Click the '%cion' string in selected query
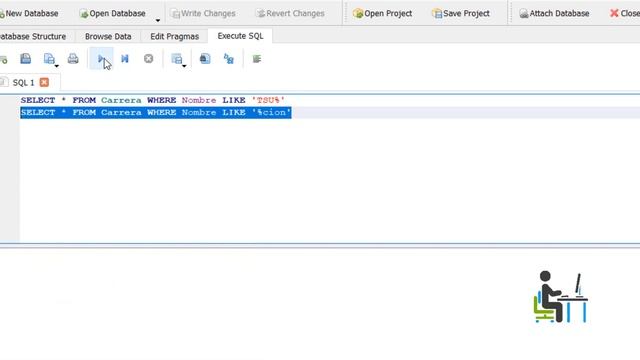 point(271,112)
